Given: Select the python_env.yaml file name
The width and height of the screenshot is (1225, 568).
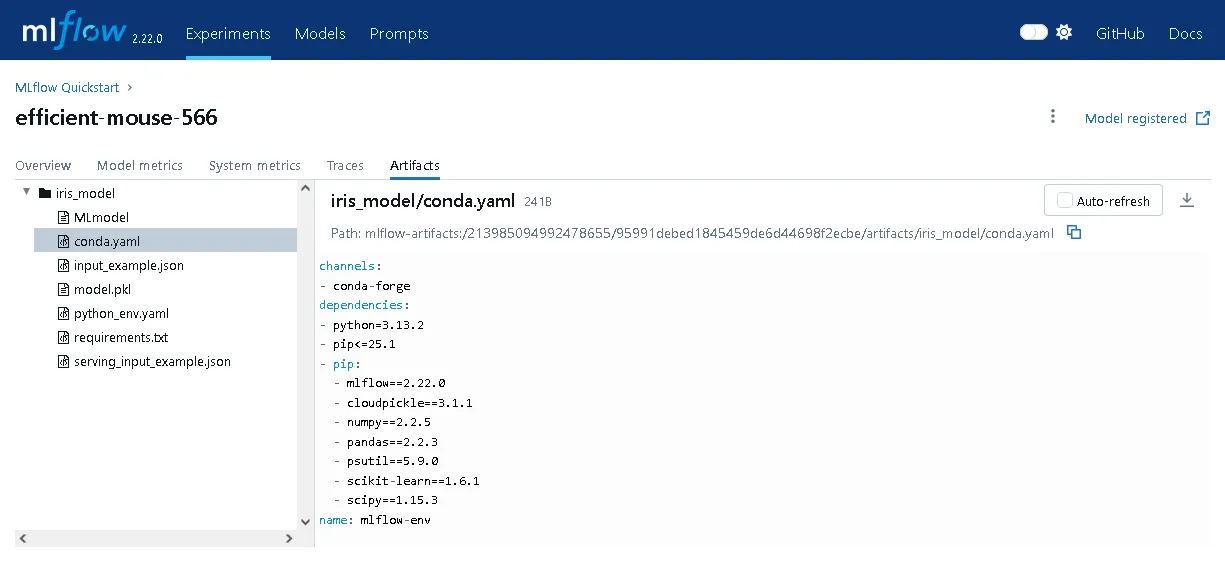Looking at the screenshot, I should pos(121,313).
